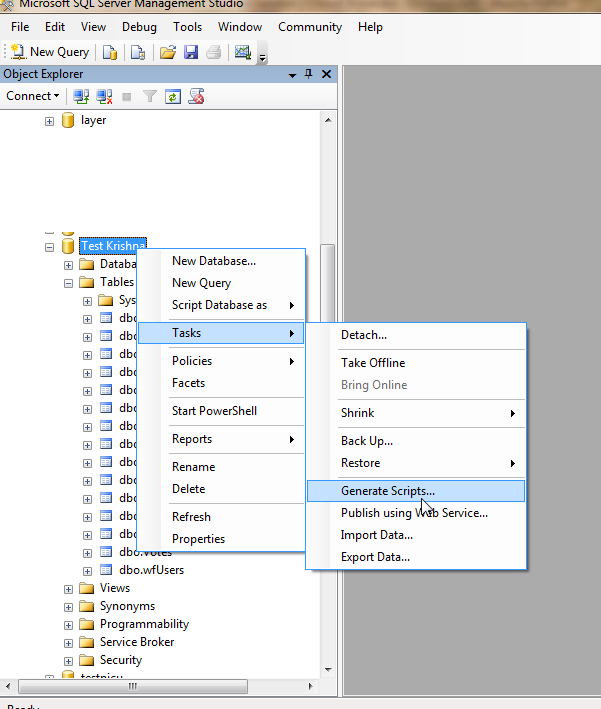Close the Object Explorer panel
The height and width of the screenshot is (709, 601).
click(326, 74)
